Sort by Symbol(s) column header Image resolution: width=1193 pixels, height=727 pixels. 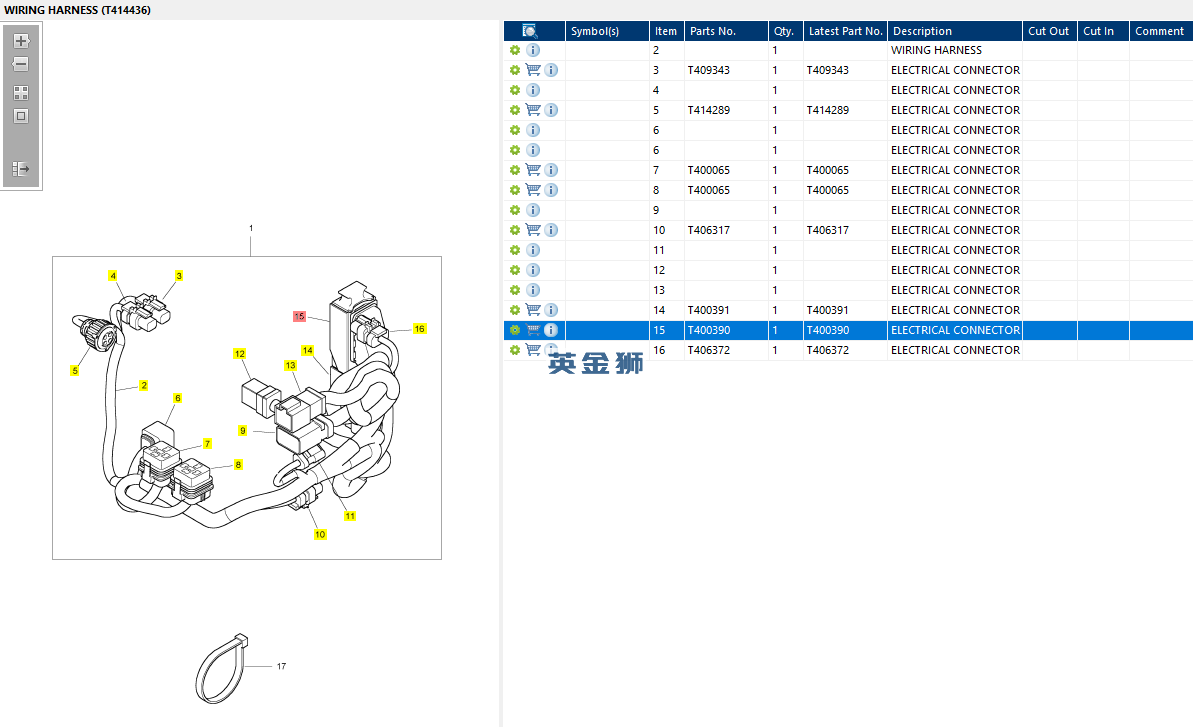point(607,31)
